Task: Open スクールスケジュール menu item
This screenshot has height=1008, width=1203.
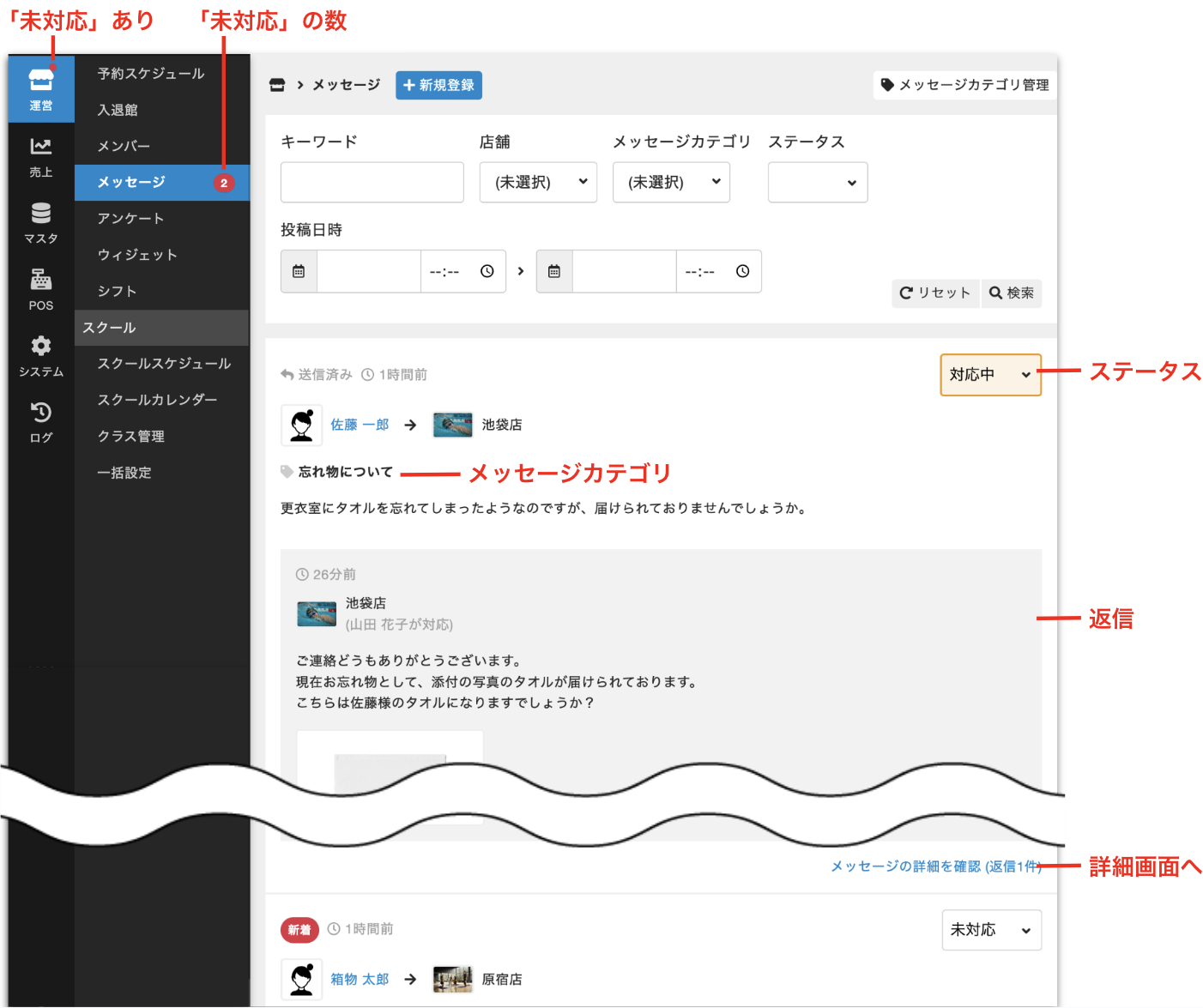Action: [x=164, y=364]
